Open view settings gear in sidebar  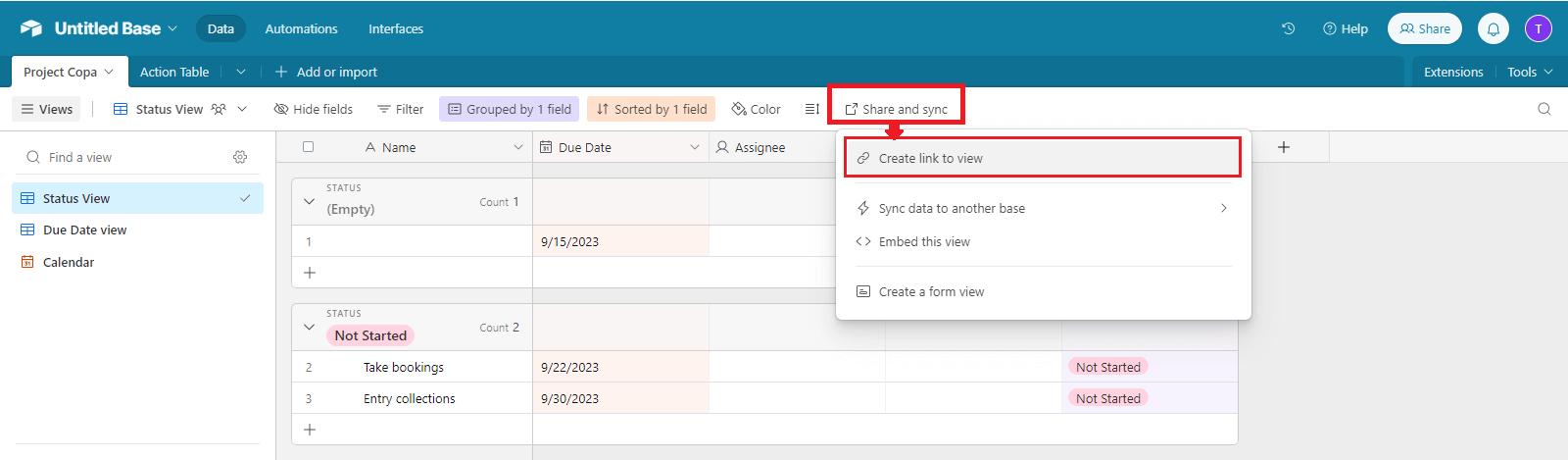[240, 157]
